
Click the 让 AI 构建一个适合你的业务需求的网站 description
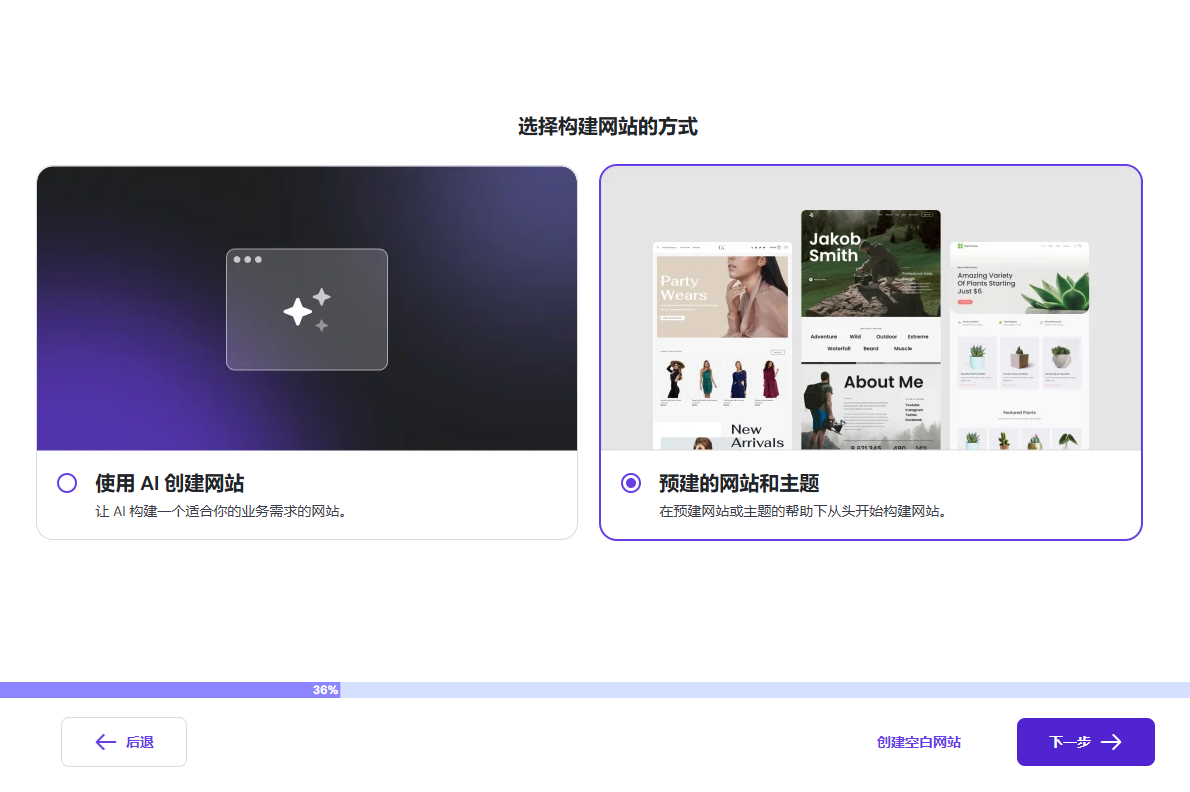221,511
